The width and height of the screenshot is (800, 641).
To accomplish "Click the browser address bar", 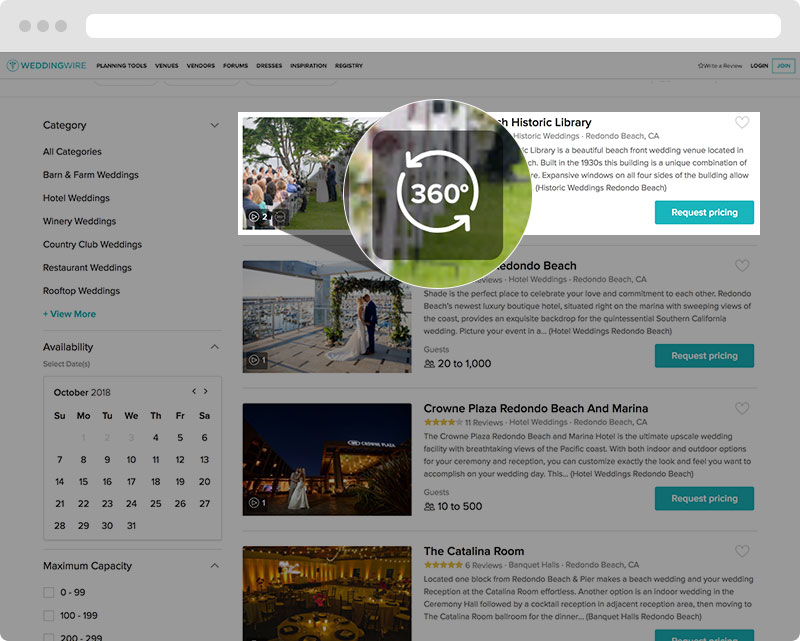I will [x=433, y=26].
